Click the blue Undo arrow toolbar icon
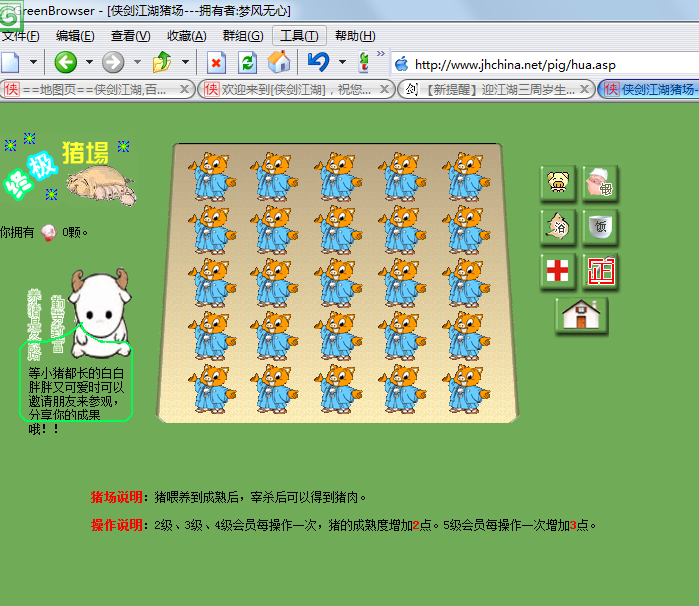This screenshot has width=699, height=606. click(x=318, y=62)
